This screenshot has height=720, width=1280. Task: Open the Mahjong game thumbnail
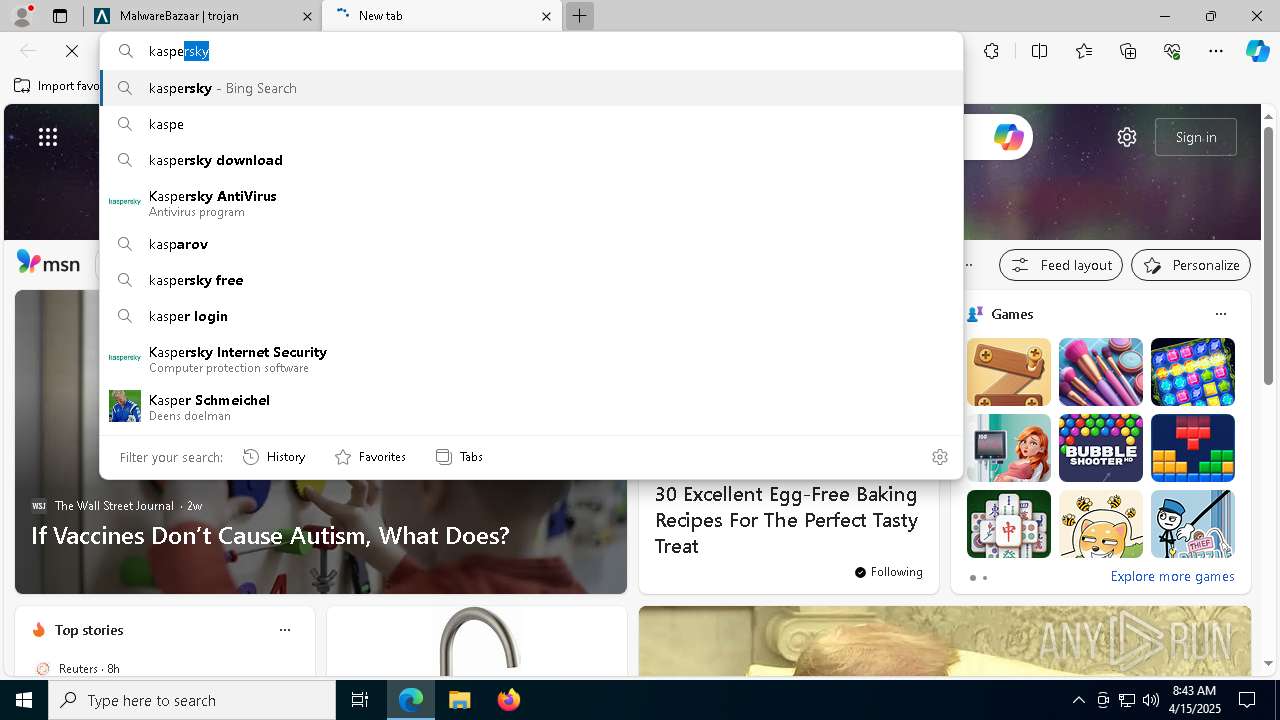(x=1009, y=524)
